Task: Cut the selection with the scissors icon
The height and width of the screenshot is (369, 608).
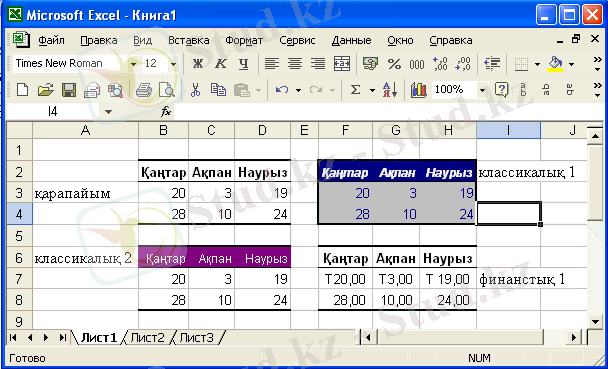Action: (195, 90)
